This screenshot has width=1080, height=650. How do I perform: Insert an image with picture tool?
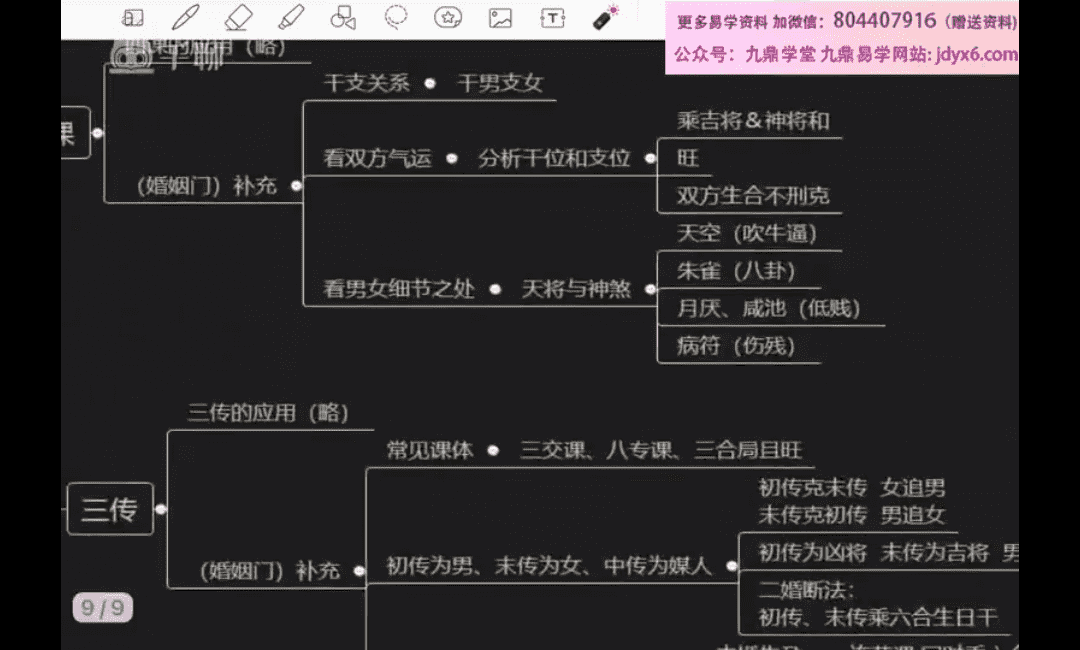click(500, 18)
